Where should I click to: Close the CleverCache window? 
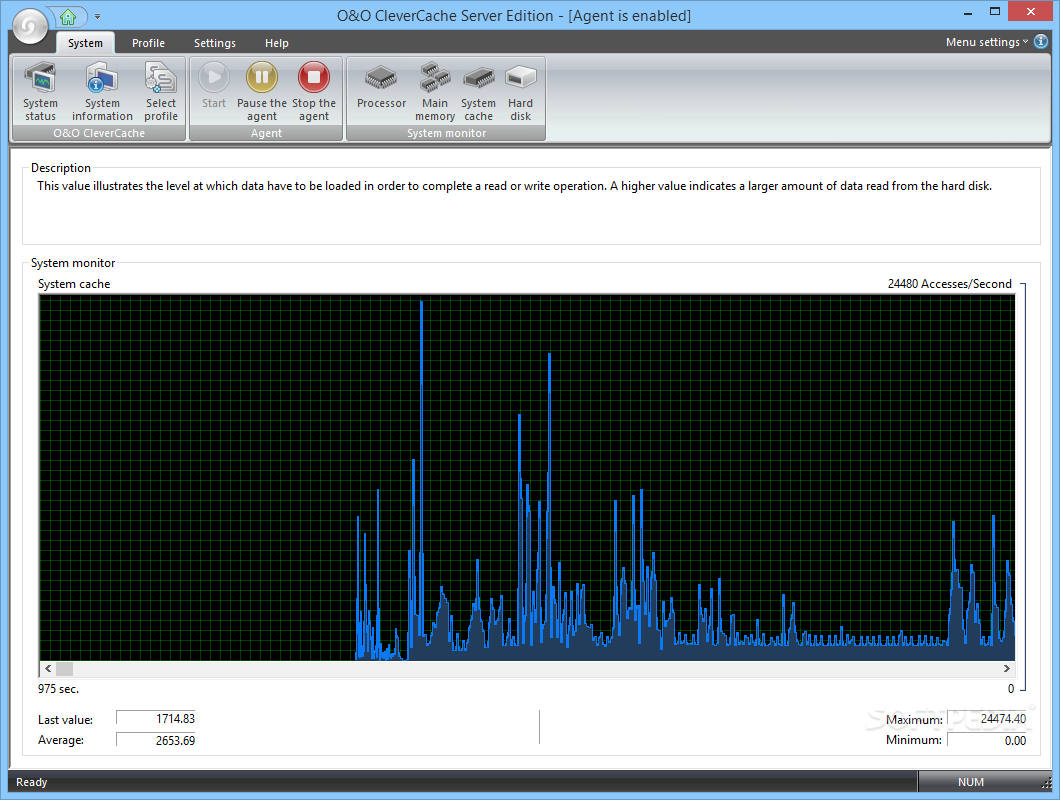click(x=1031, y=11)
